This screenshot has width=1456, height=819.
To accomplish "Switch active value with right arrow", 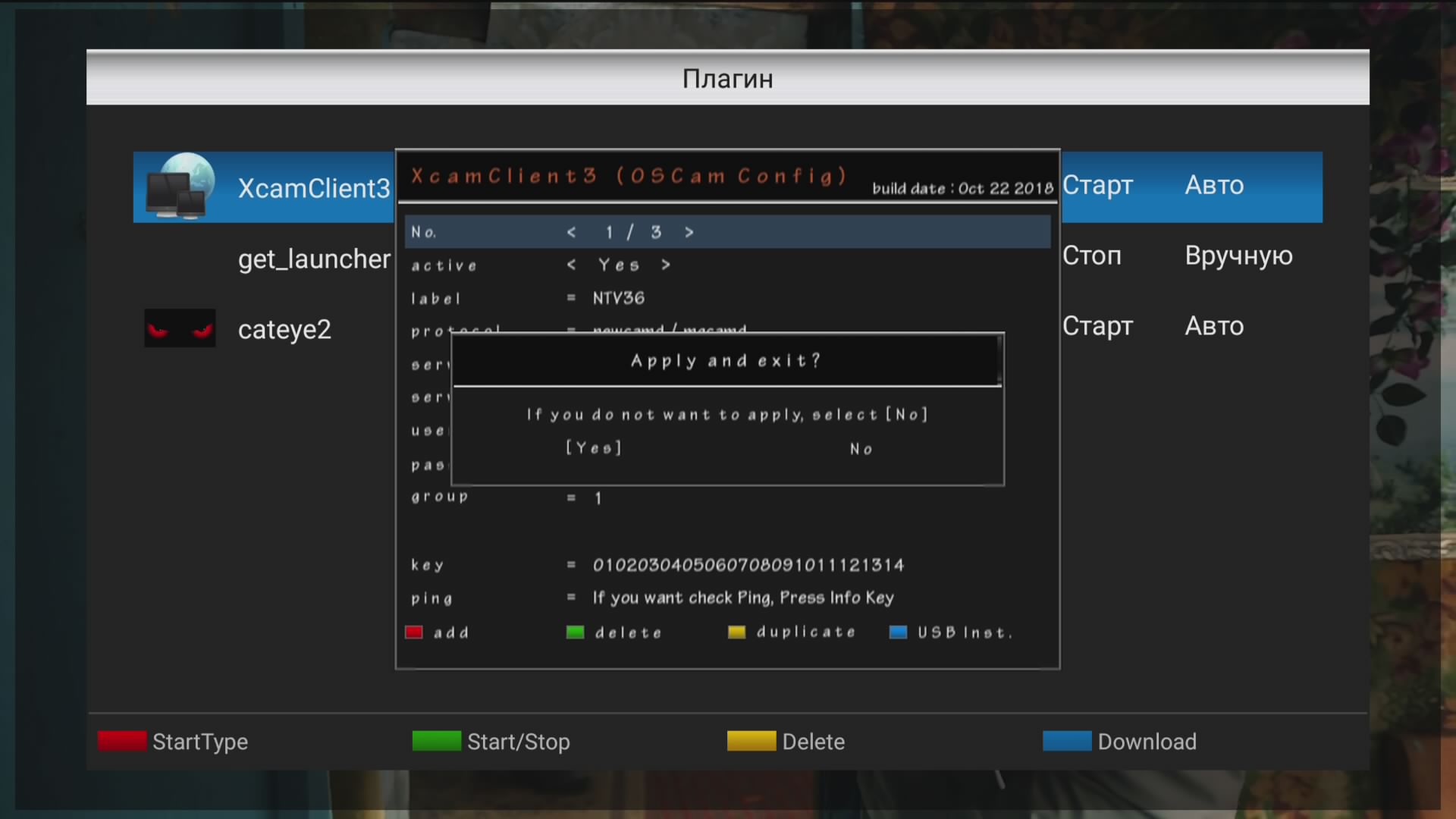I will (666, 265).
